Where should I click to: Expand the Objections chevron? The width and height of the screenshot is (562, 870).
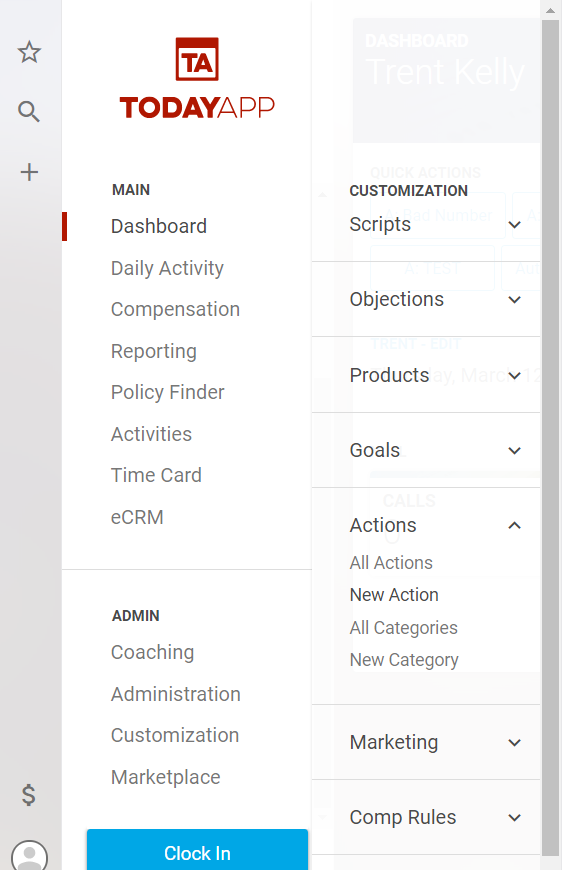pos(514,300)
